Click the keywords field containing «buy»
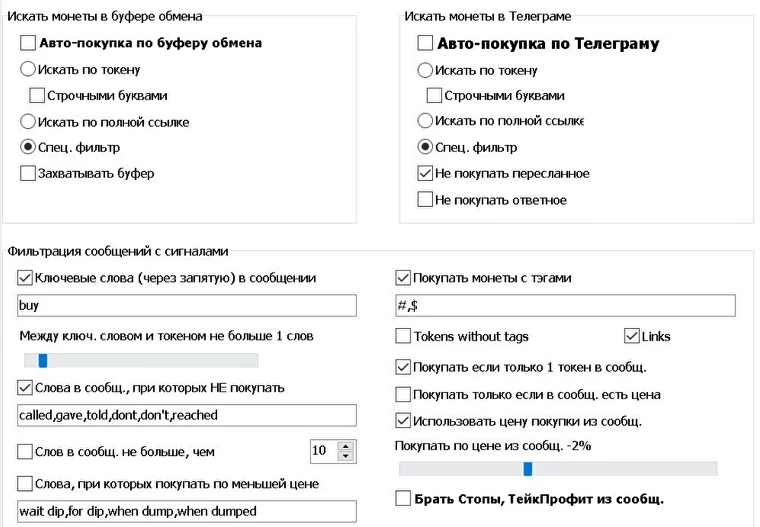This screenshot has width=760, height=527. tap(187, 306)
